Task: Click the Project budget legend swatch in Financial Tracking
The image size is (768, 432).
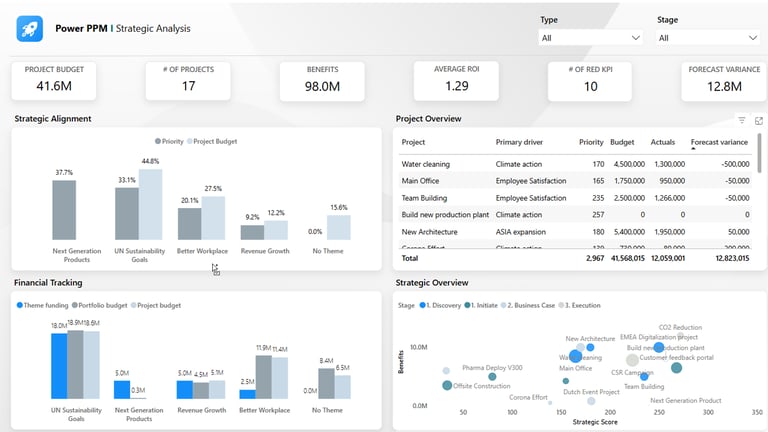Action: tap(133, 305)
